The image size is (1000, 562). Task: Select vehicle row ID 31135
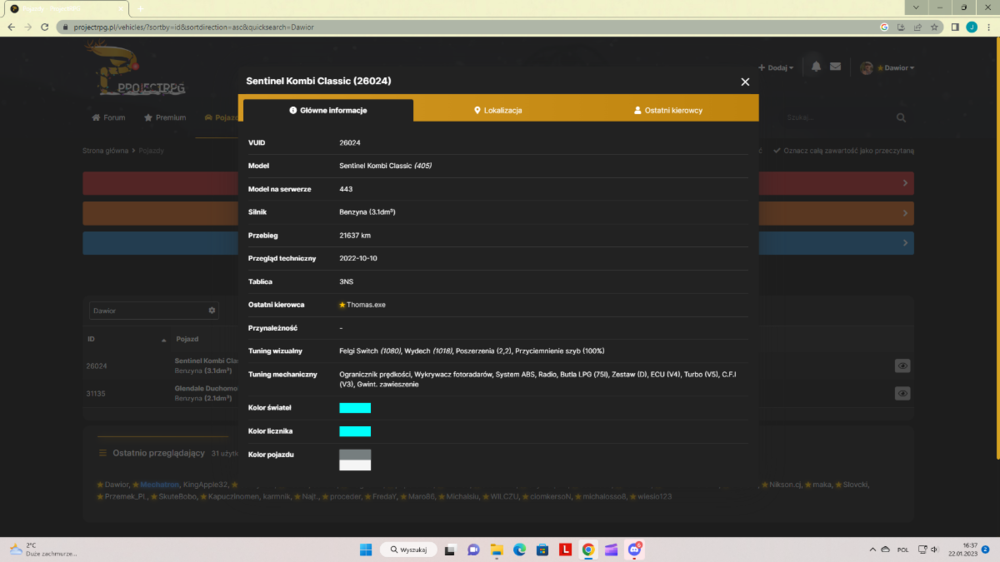[x=96, y=394]
